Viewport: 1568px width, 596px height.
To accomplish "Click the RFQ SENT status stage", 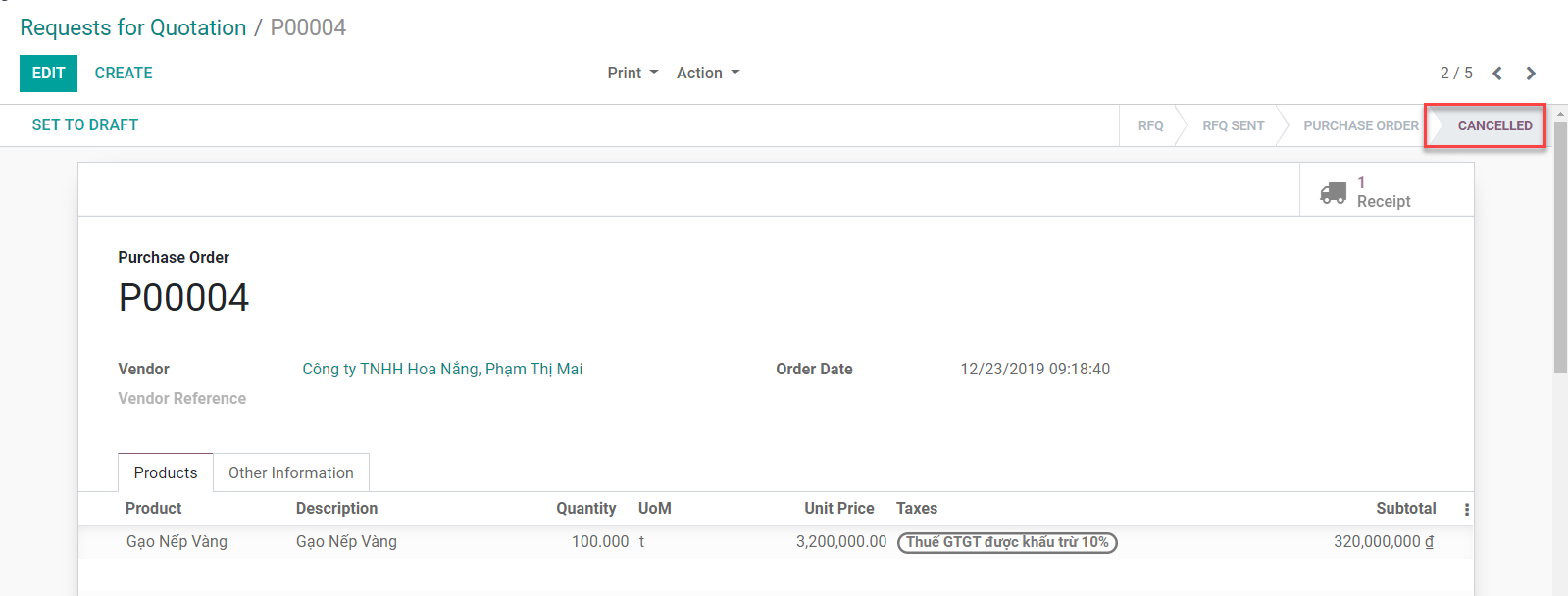I will pyautogui.click(x=1233, y=125).
